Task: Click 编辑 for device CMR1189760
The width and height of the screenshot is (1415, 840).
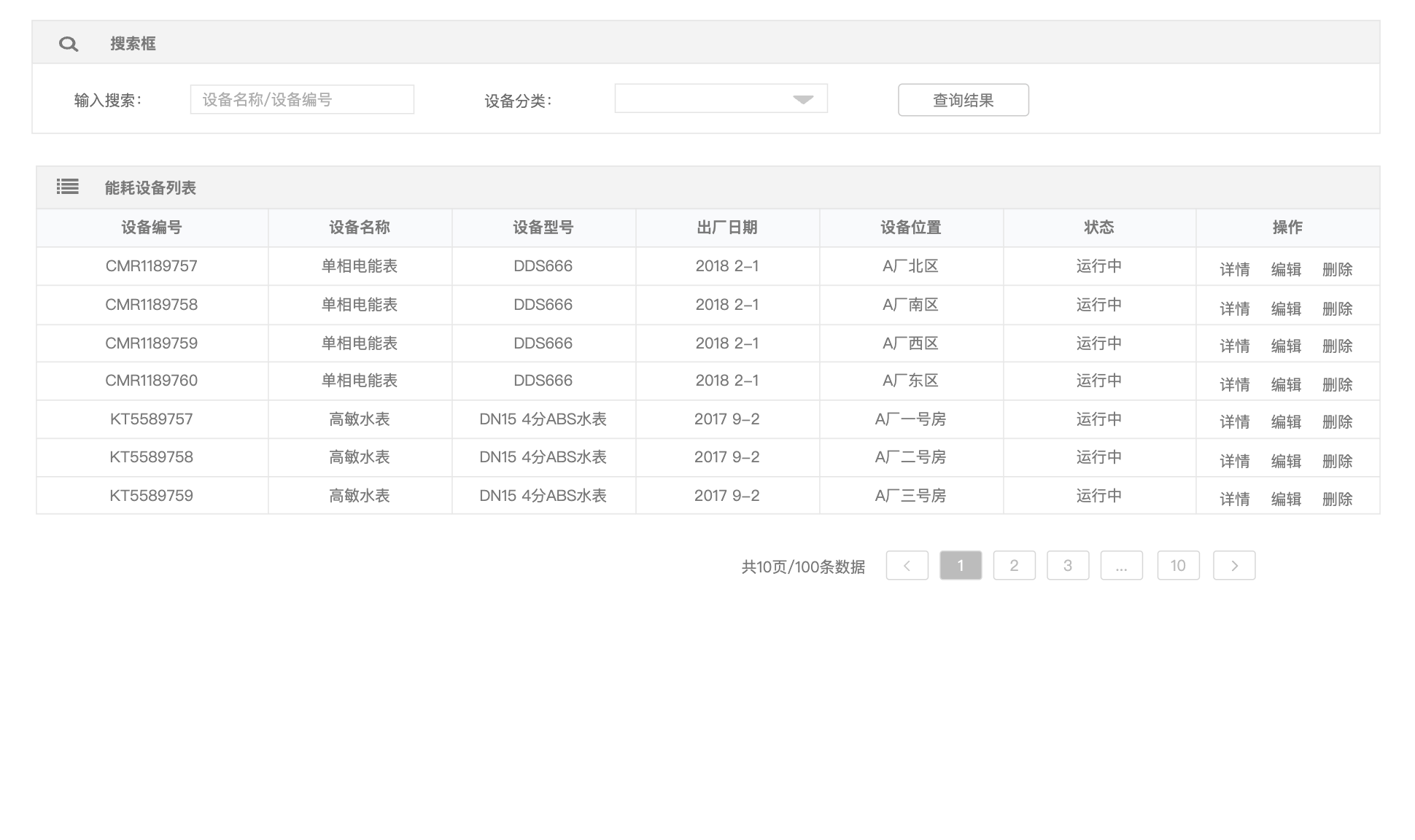Action: [x=1286, y=385]
